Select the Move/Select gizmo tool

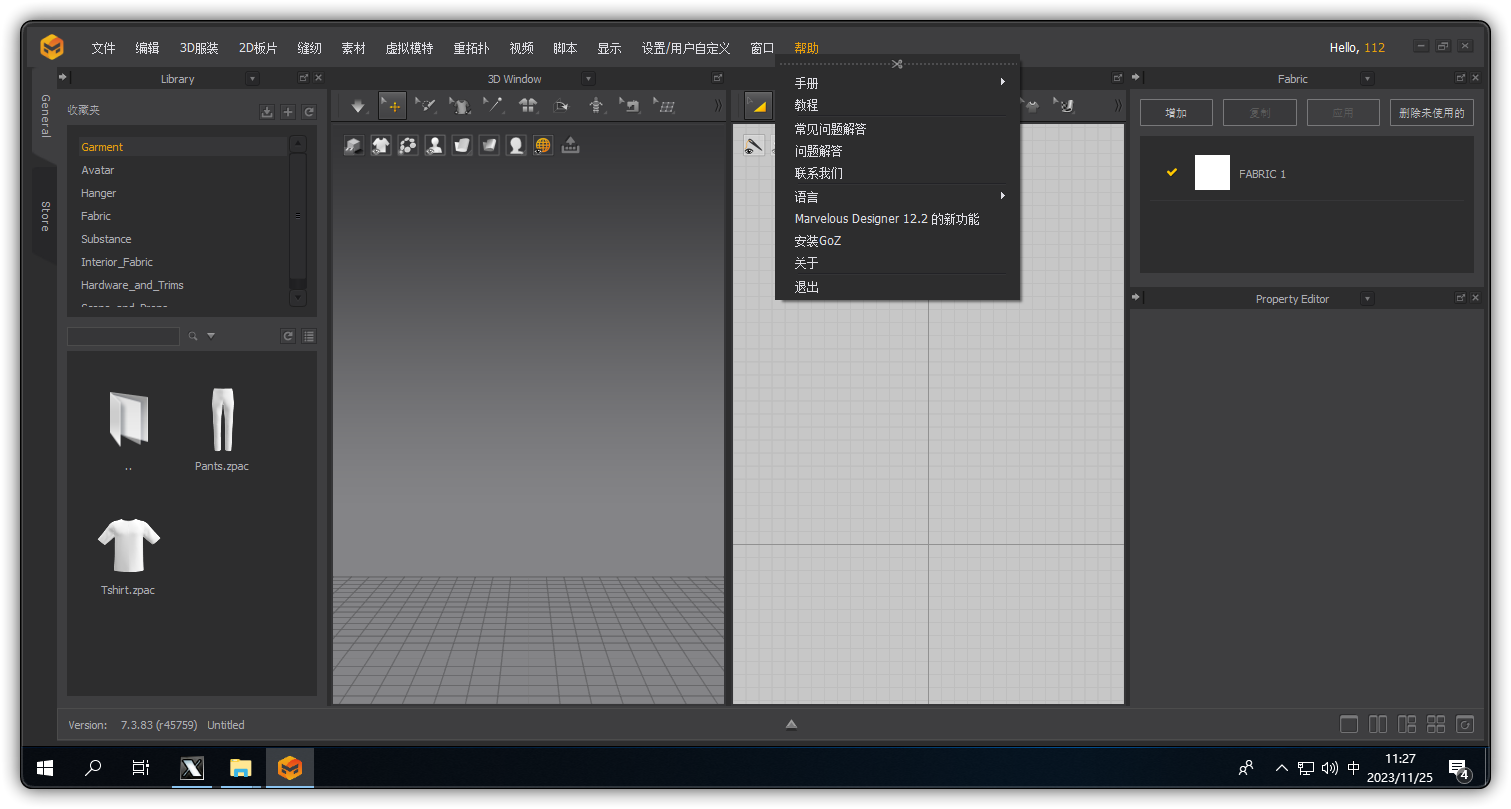(392, 106)
